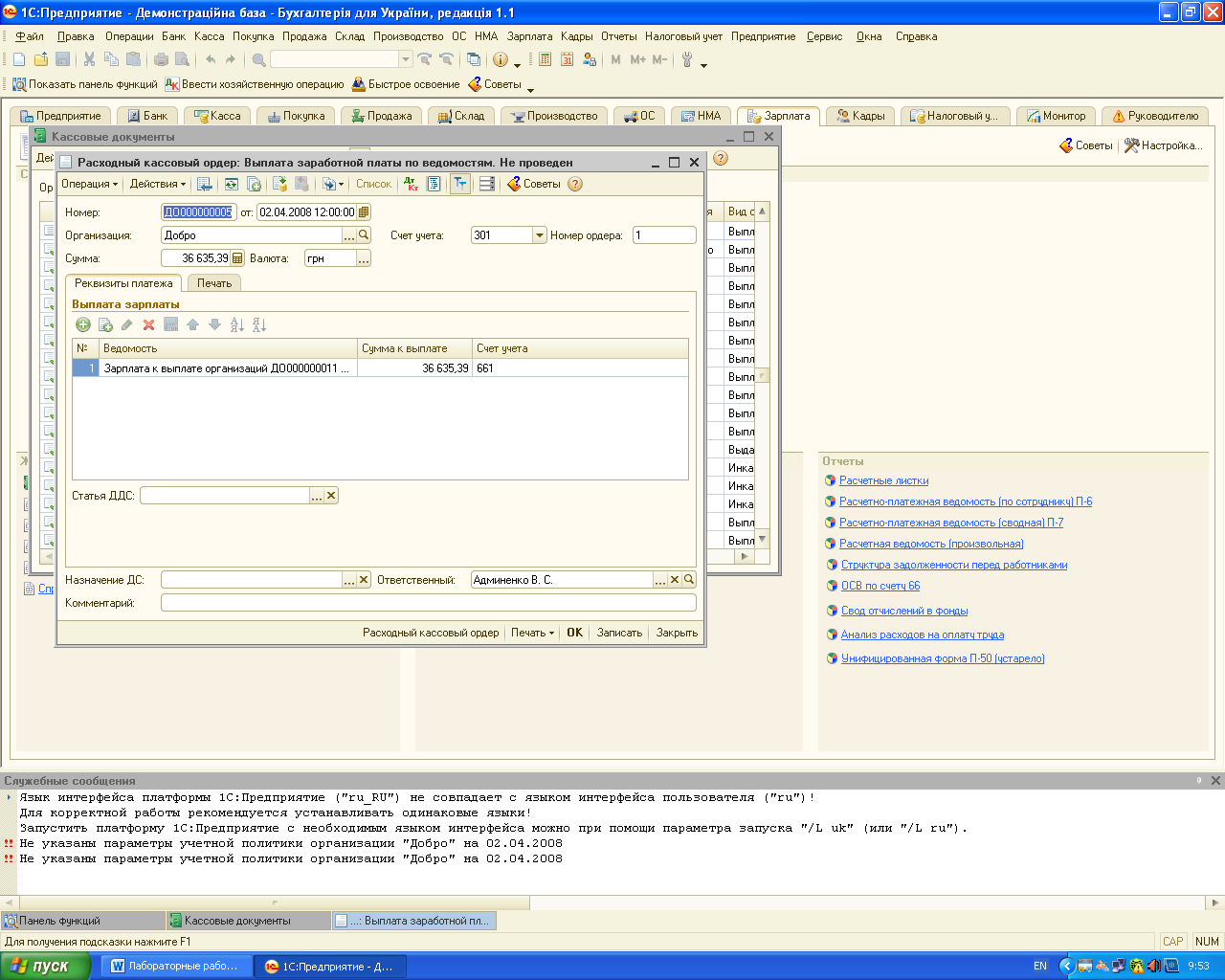Click the EN language indicator in tray

pyautogui.click(x=1040, y=967)
